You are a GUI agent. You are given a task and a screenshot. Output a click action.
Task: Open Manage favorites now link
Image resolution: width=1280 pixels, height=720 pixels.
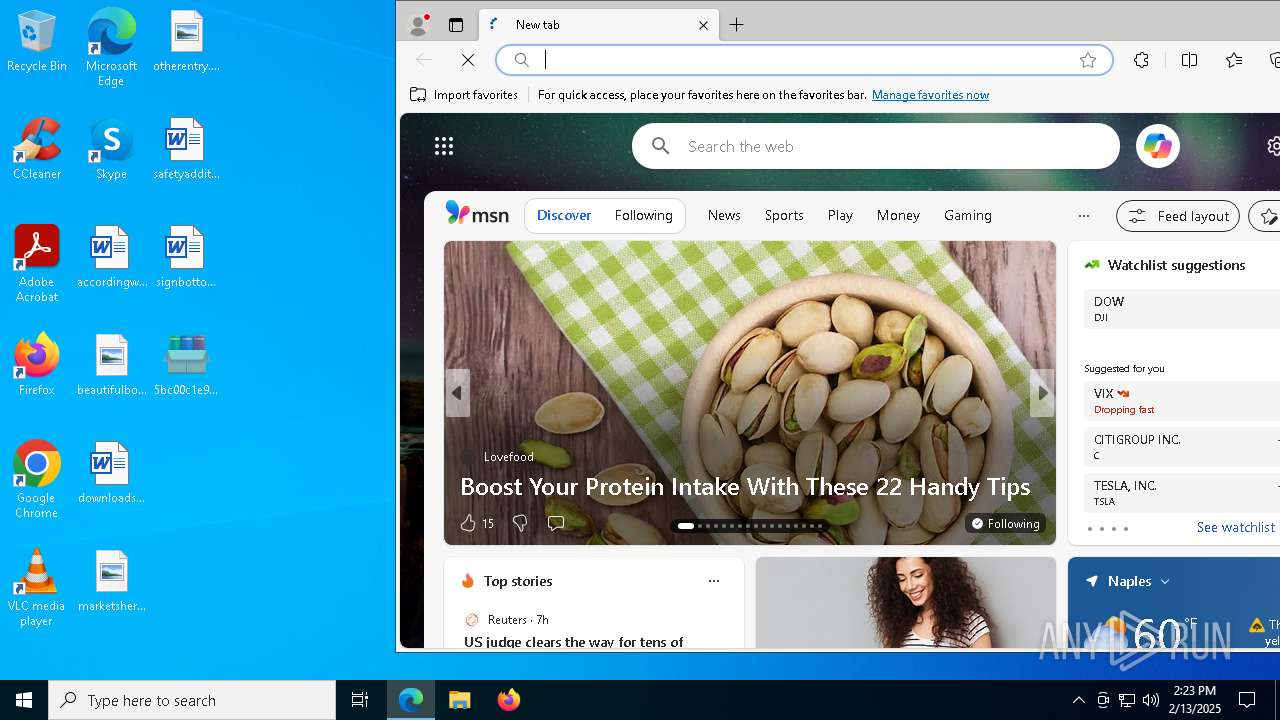930,95
